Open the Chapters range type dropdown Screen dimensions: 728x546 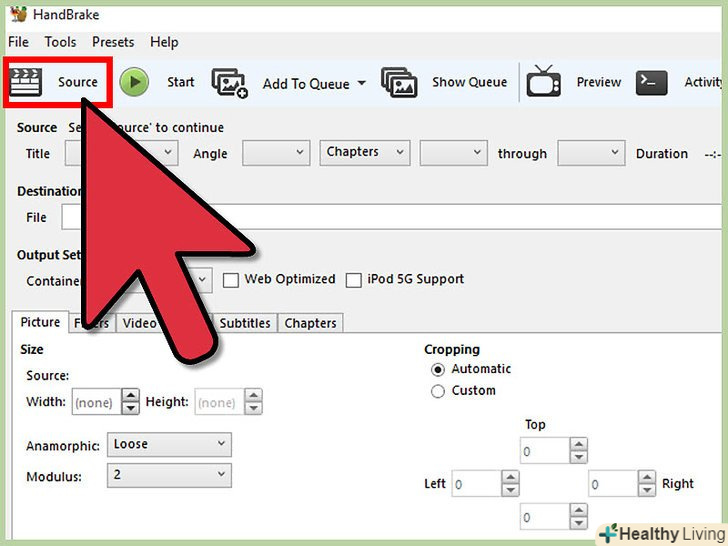pyautogui.click(x=364, y=153)
